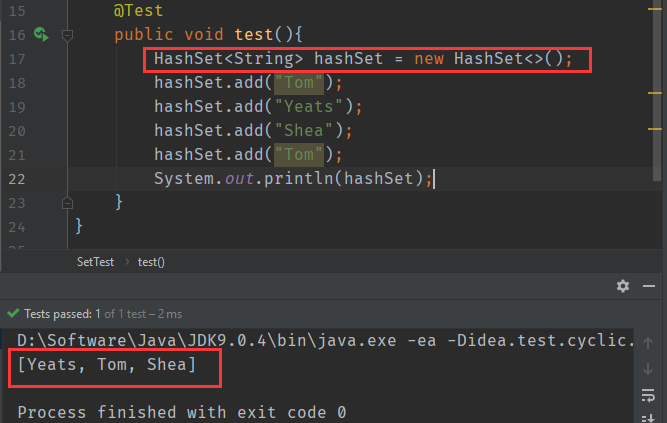The width and height of the screenshot is (667, 423).
Task: Click the println statement on line 22
Action: (x=293, y=179)
